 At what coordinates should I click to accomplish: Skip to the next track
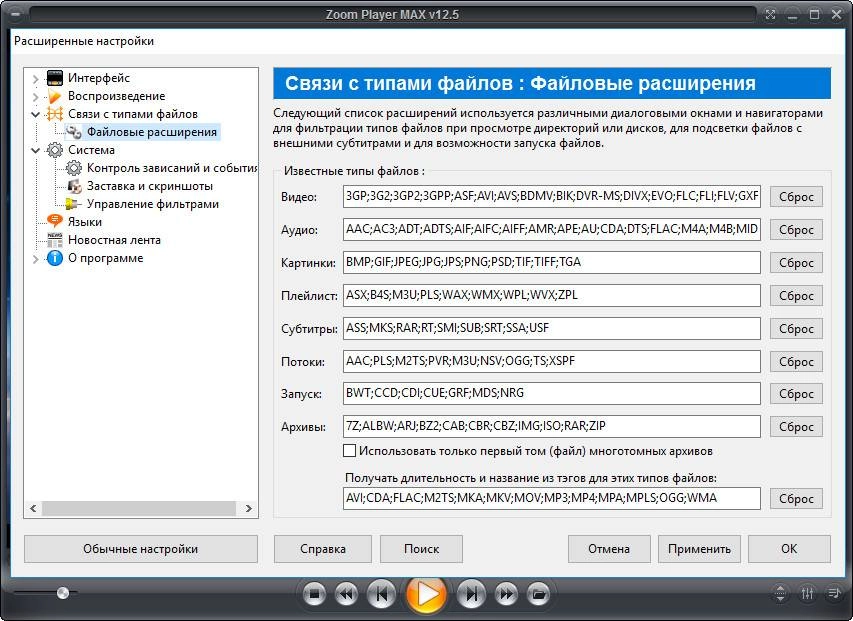coord(471,594)
